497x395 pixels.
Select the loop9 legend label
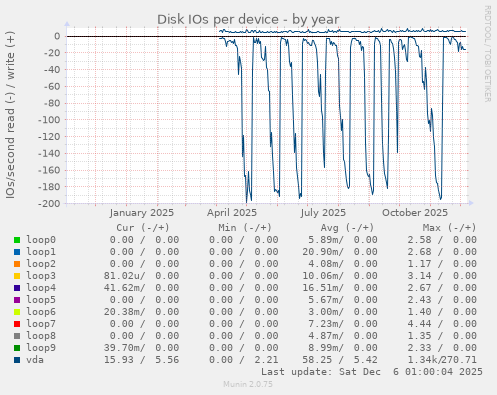pyautogui.click(x=41, y=348)
